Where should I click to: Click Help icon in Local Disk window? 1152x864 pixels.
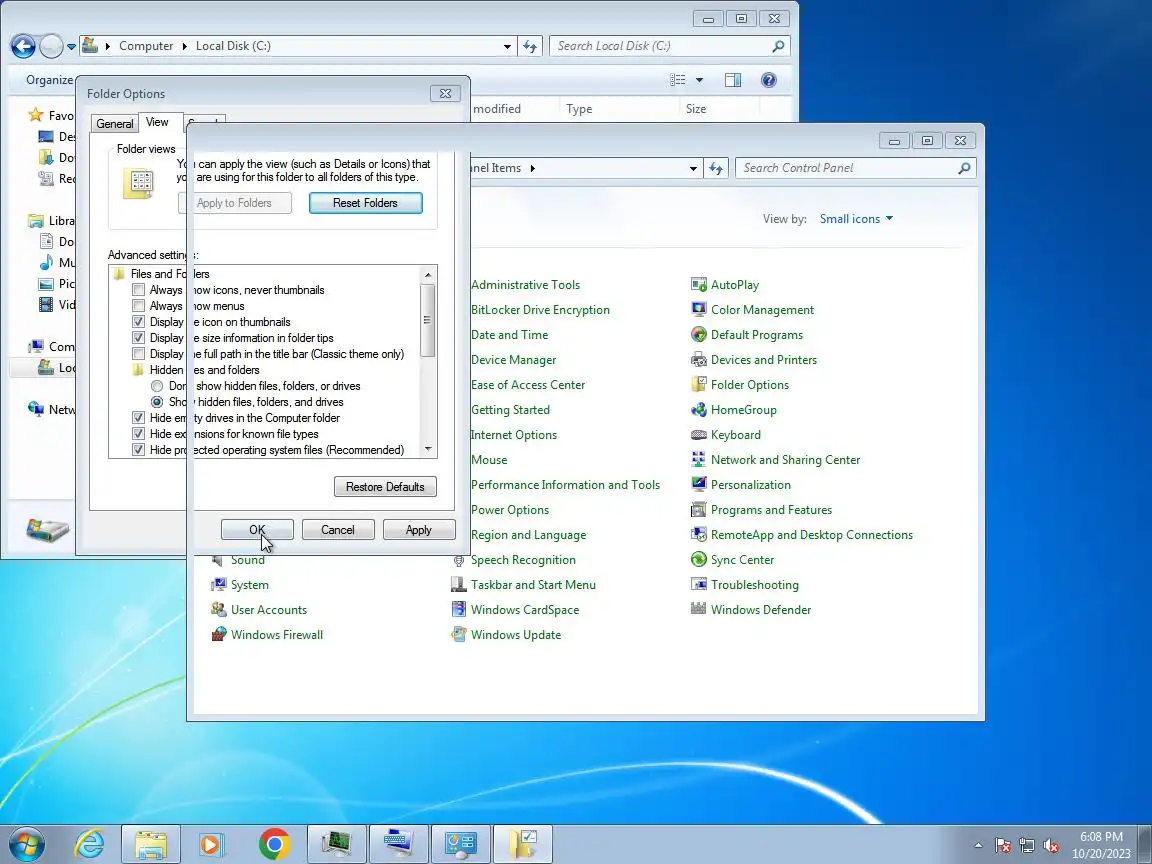pos(768,80)
